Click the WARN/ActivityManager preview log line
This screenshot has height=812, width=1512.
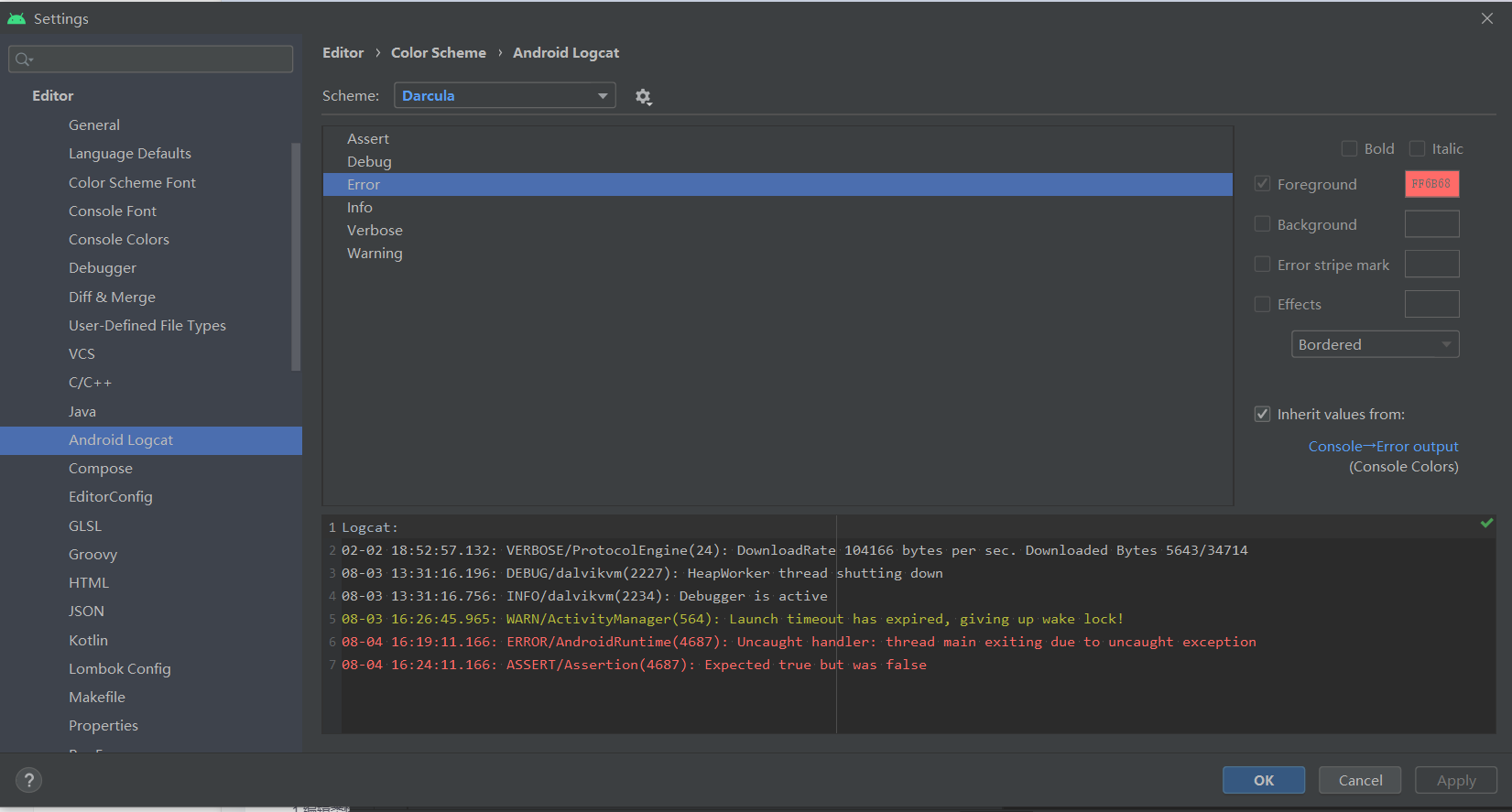click(733, 619)
